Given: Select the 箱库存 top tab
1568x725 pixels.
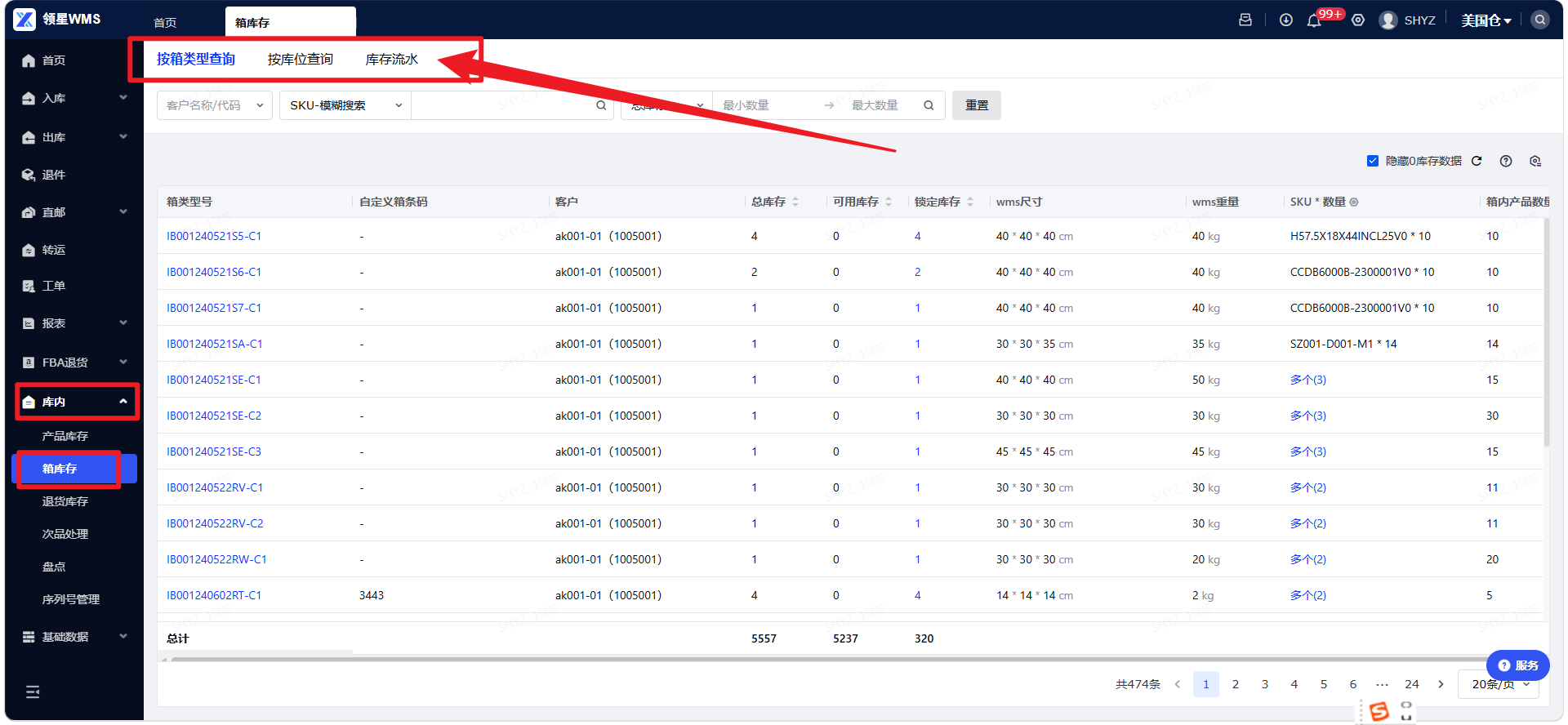Looking at the screenshot, I should (290, 22).
